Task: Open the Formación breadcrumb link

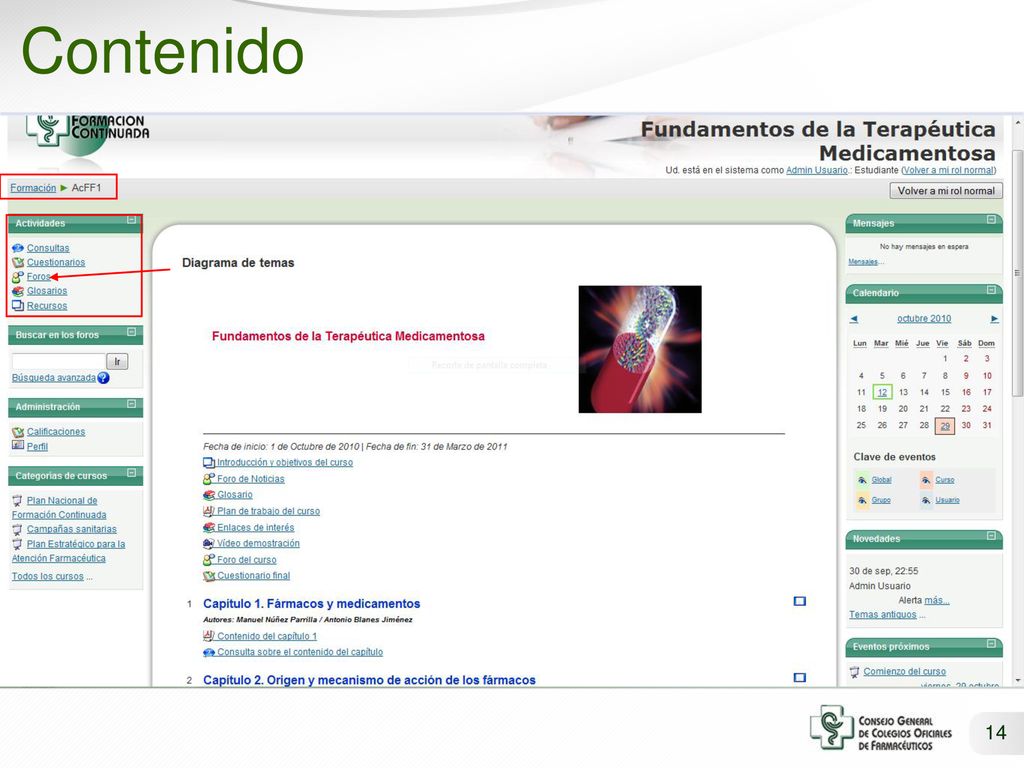Action: point(33,188)
